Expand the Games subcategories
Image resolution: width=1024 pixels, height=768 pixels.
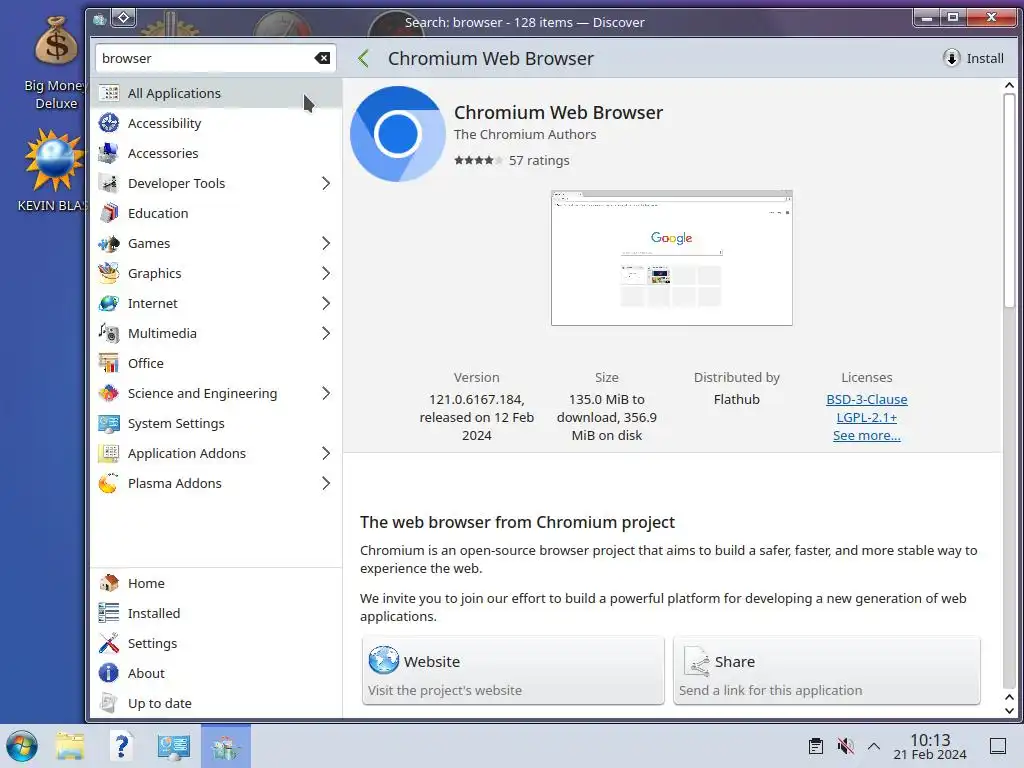pyautogui.click(x=326, y=244)
